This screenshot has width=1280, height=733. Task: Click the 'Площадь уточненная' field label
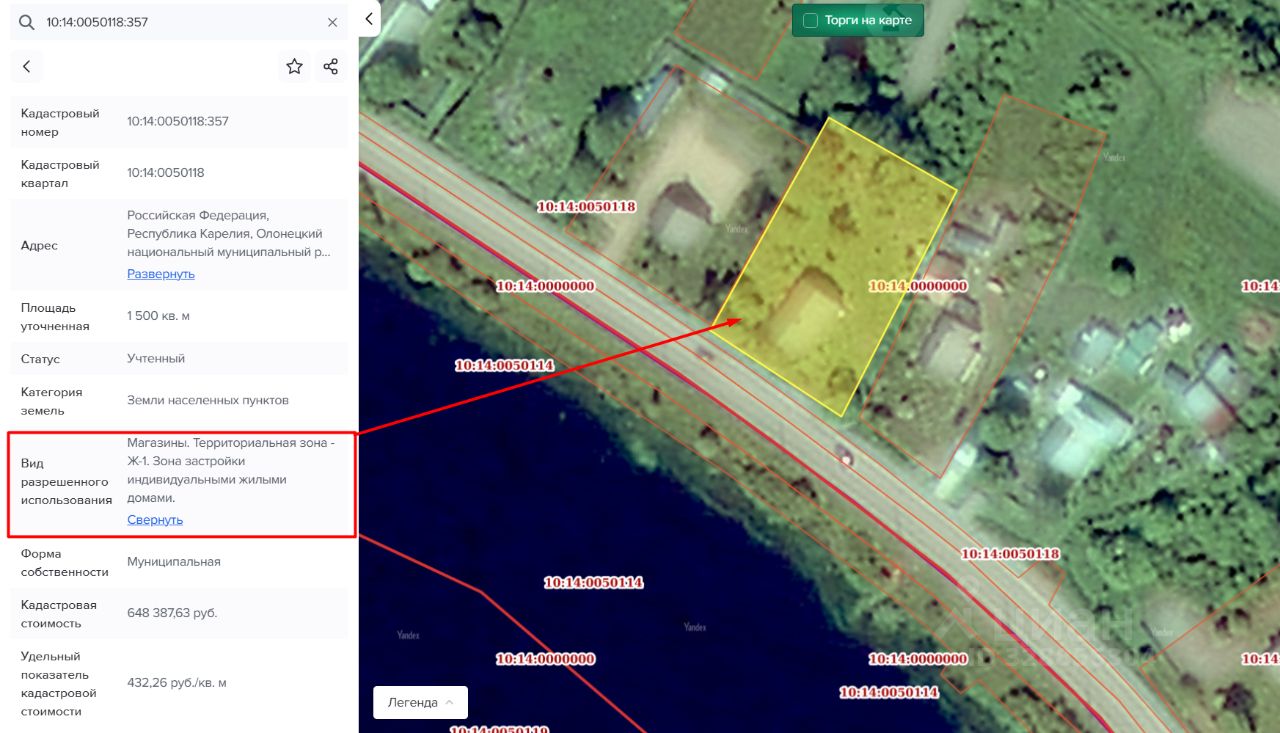55,317
